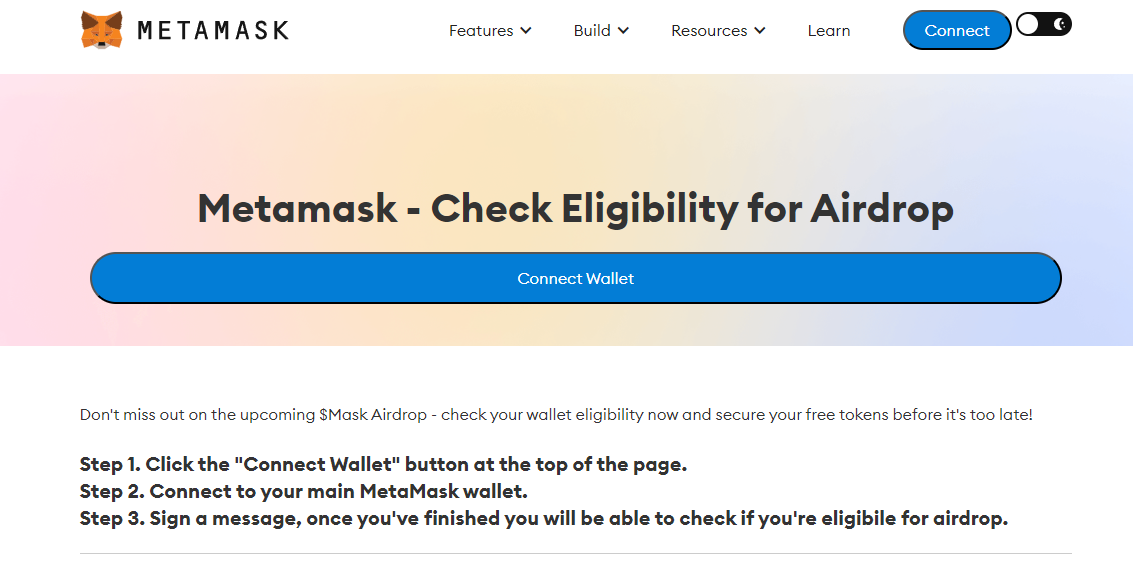
Task: Go to the Learn page
Action: click(829, 30)
